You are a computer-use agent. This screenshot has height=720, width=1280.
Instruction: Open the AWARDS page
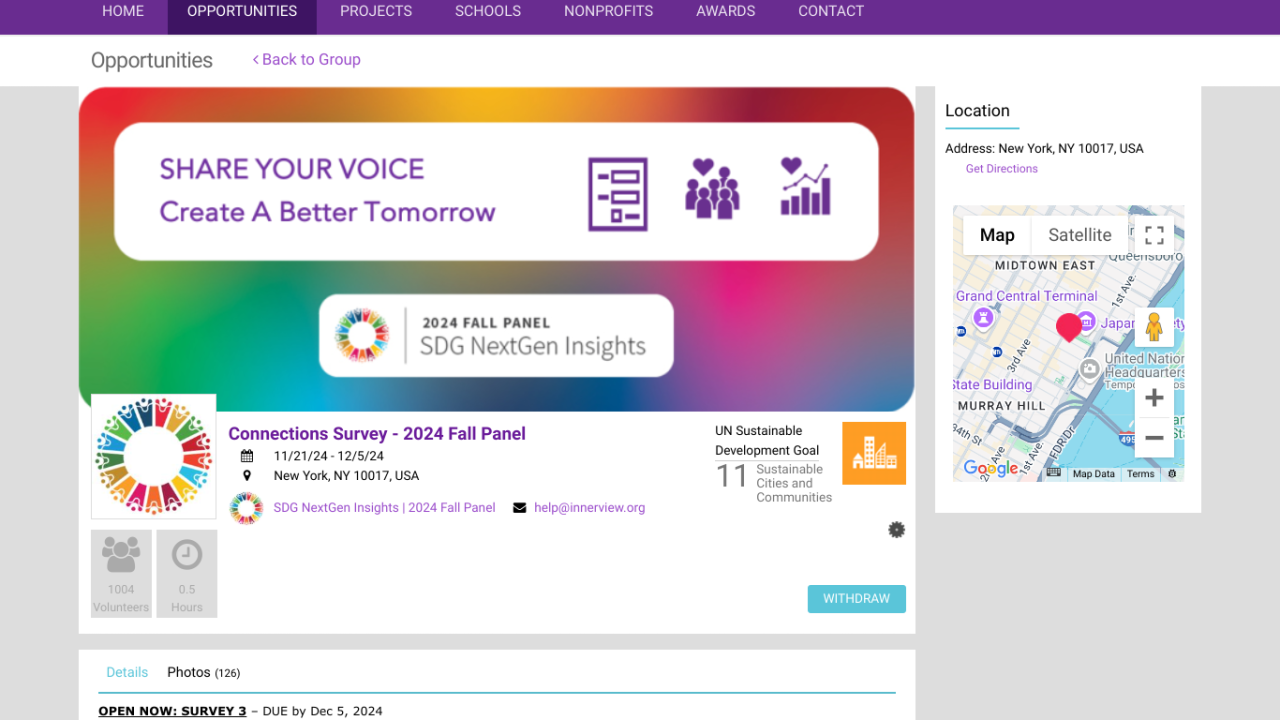(x=726, y=12)
